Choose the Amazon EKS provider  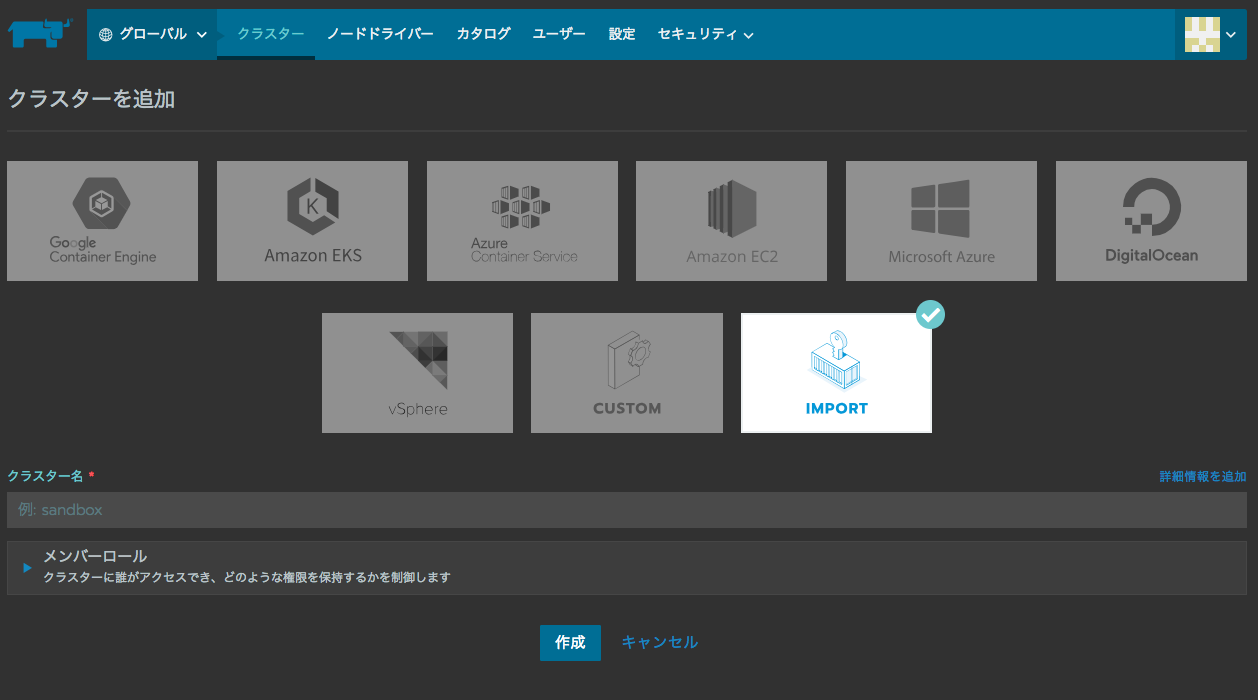click(x=312, y=221)
